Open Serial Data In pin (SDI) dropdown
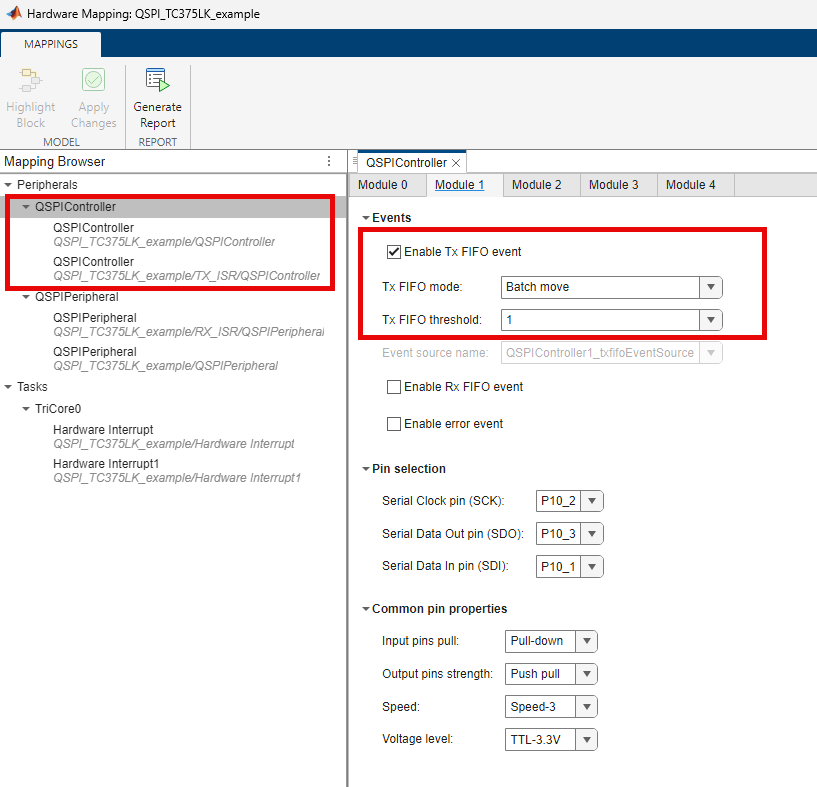 pyautogui.click(x=592, y=567)
